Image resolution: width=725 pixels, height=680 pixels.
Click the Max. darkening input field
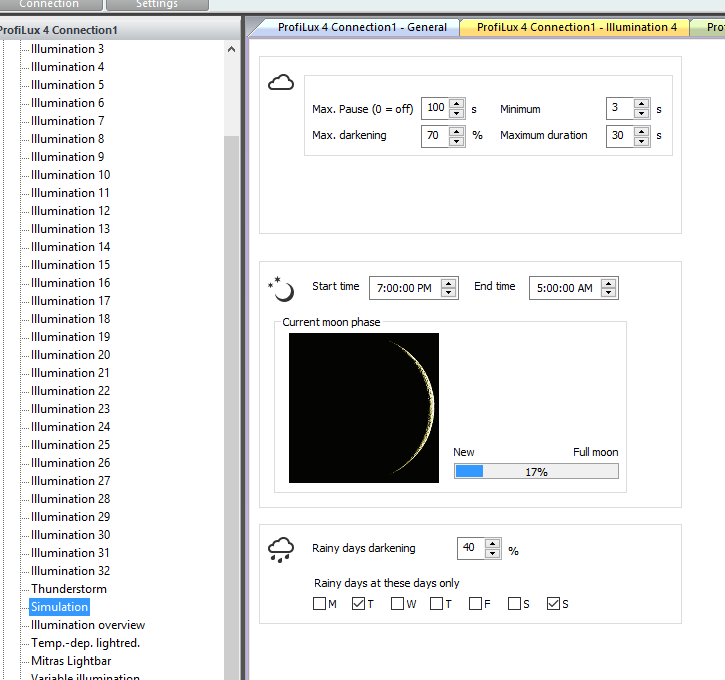pos(436,136)
